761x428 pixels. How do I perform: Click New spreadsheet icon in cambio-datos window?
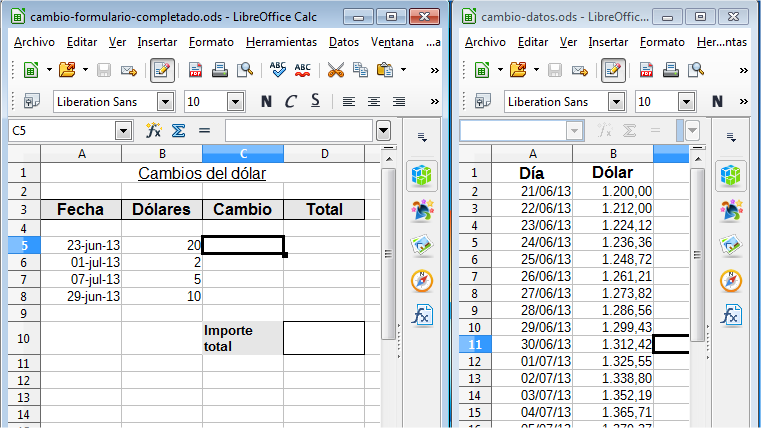(482, 70)
